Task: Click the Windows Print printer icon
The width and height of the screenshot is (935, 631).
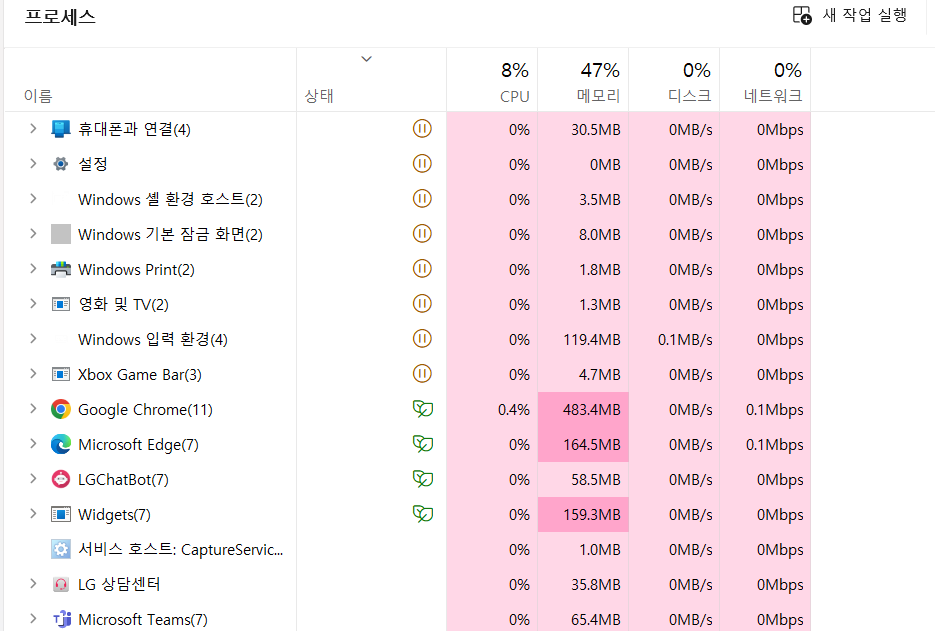Action: (x=61, y=269)
